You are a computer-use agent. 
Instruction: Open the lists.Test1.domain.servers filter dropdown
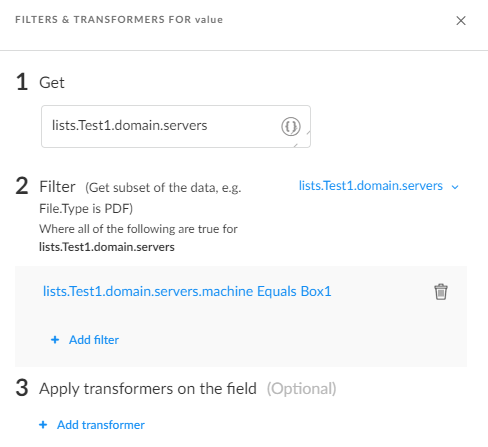[379, 186]
